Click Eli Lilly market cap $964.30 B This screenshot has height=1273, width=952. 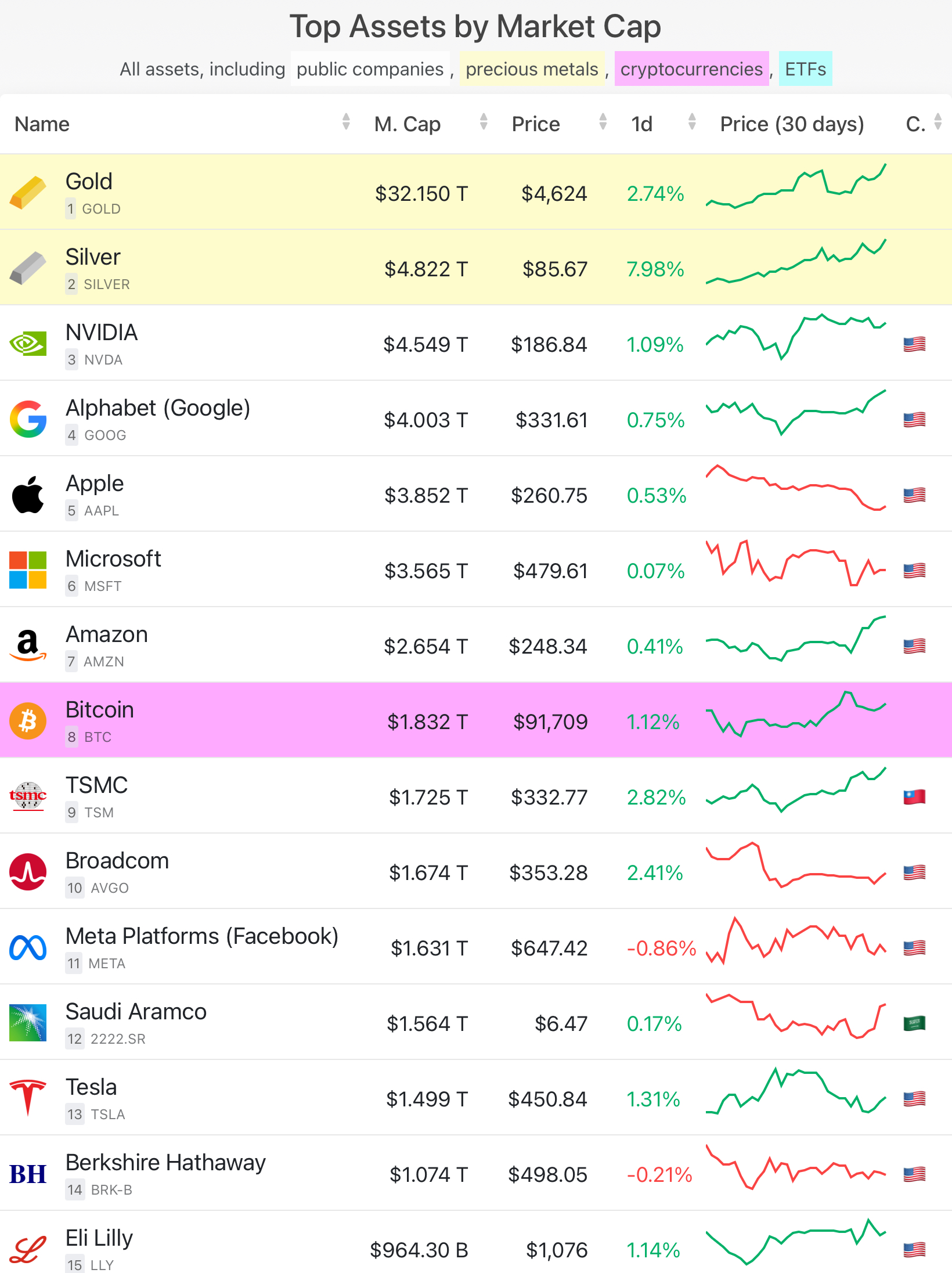click(419, 1250)
